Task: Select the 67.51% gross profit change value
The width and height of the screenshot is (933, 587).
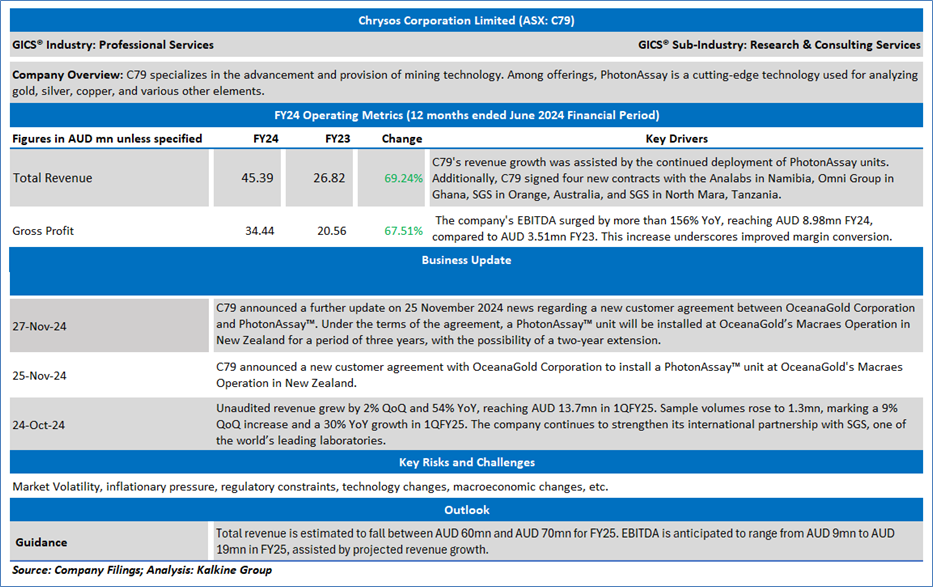Action: [x=403, y=231]
